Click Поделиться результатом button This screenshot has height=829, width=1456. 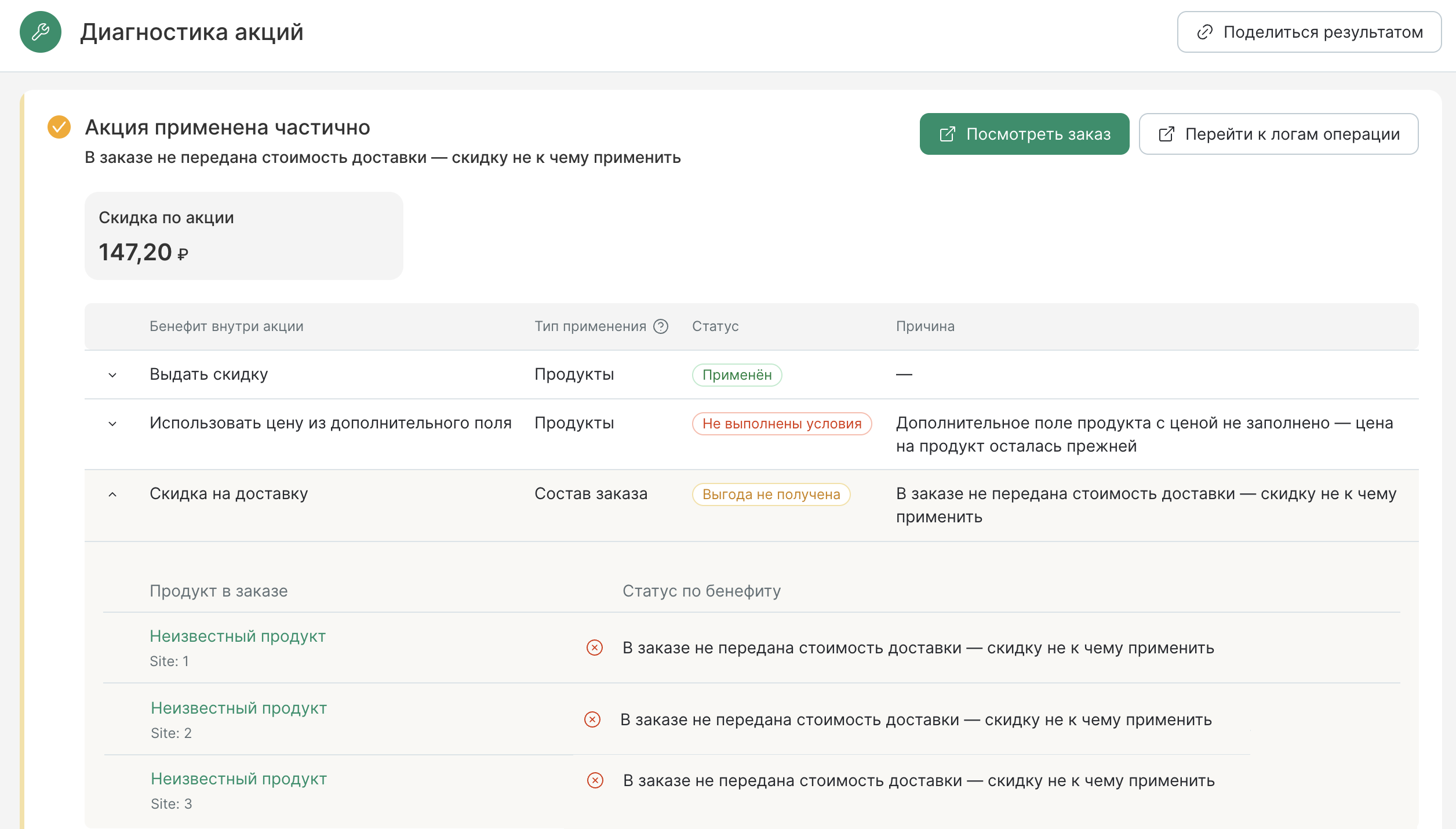click(x=1309, y=32)
